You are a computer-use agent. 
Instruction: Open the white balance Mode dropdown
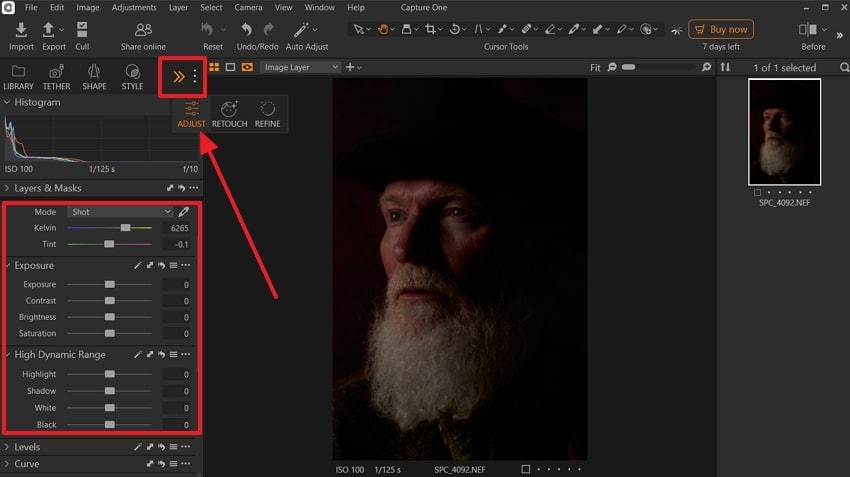[120, 211]
